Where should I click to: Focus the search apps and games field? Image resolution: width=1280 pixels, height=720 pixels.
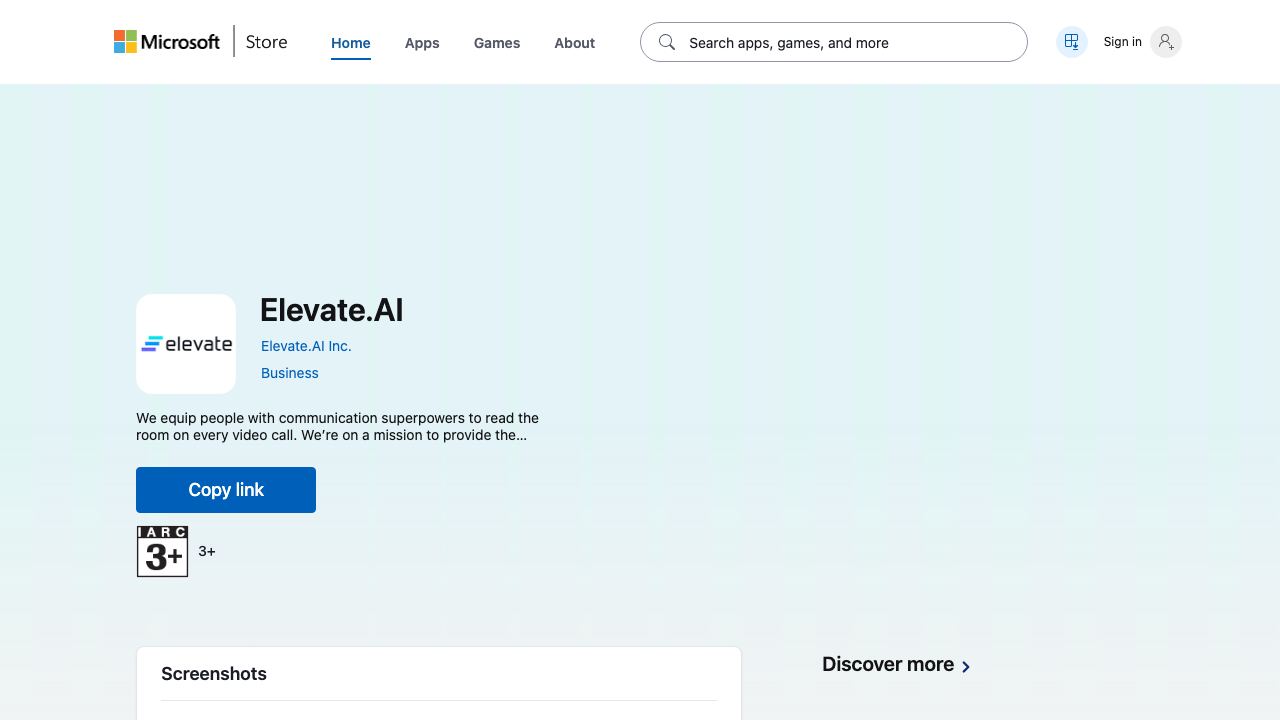(x=834, y=42)
